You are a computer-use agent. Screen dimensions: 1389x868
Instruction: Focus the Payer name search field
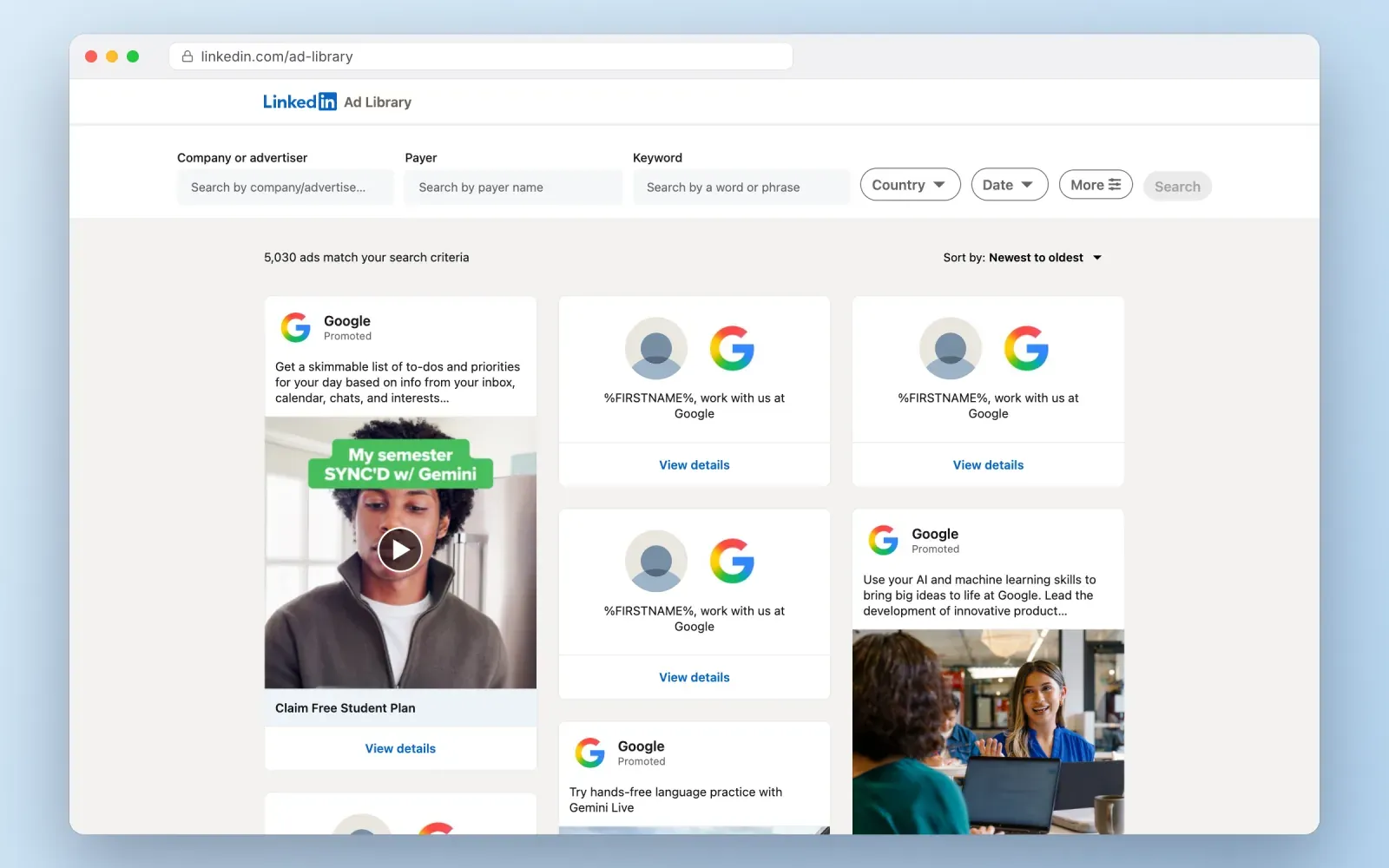[x=514, y=187]
